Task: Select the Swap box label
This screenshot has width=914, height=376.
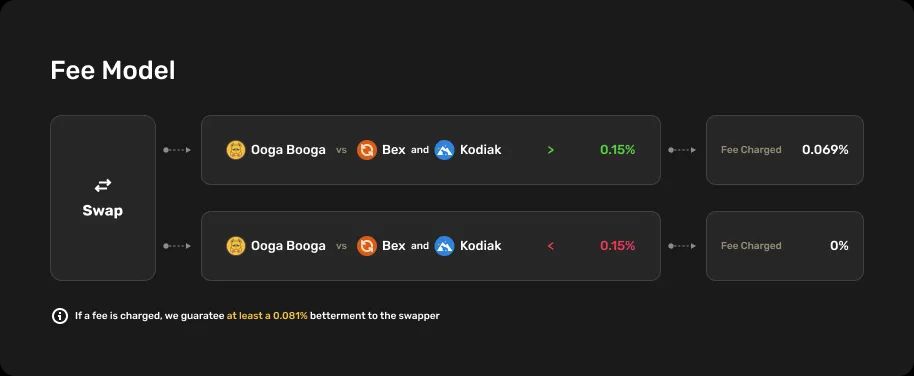Action: tap(103, 210)
